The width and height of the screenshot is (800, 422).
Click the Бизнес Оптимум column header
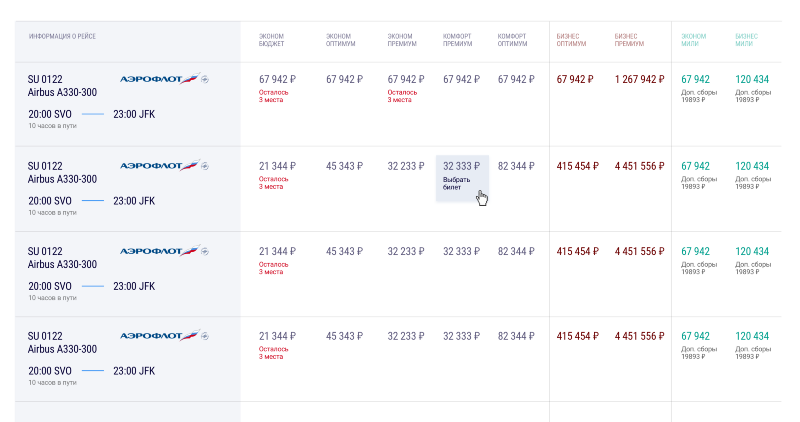(571, 40)
